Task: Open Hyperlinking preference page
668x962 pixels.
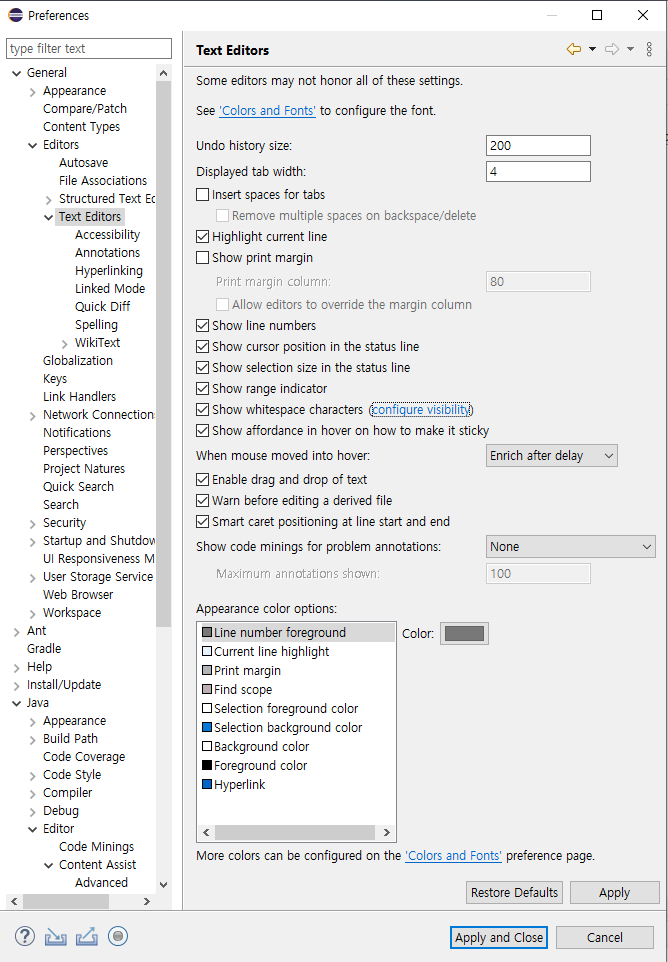Action: click(109, 271)
